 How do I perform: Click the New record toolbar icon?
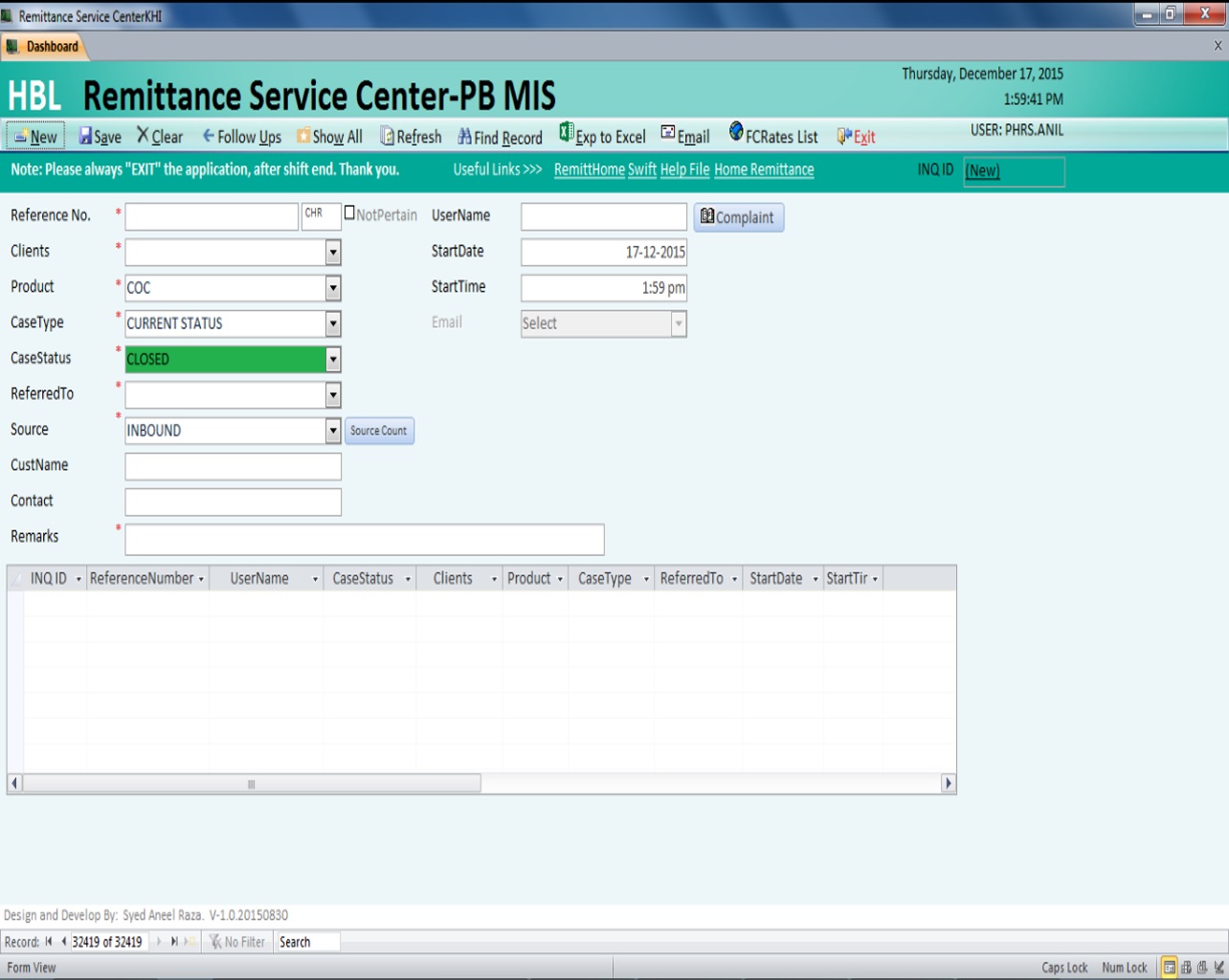tap(21, 137)
